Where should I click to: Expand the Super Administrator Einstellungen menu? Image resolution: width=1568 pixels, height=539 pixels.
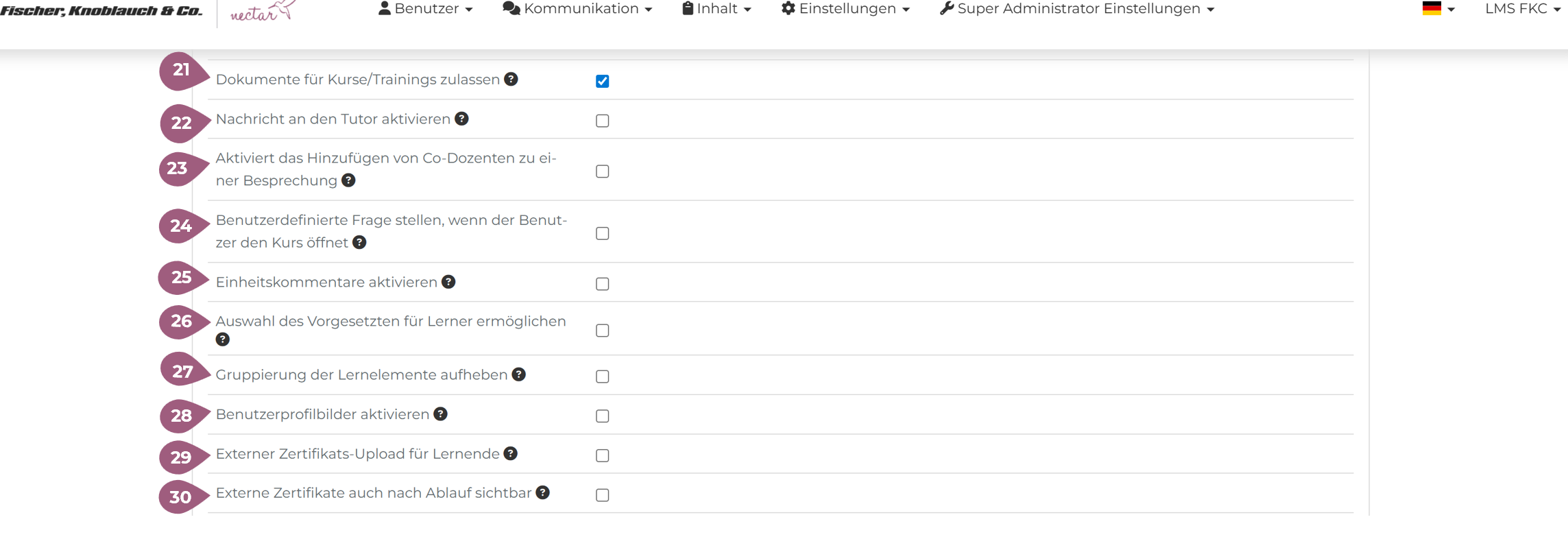(x=1076, y=9)
